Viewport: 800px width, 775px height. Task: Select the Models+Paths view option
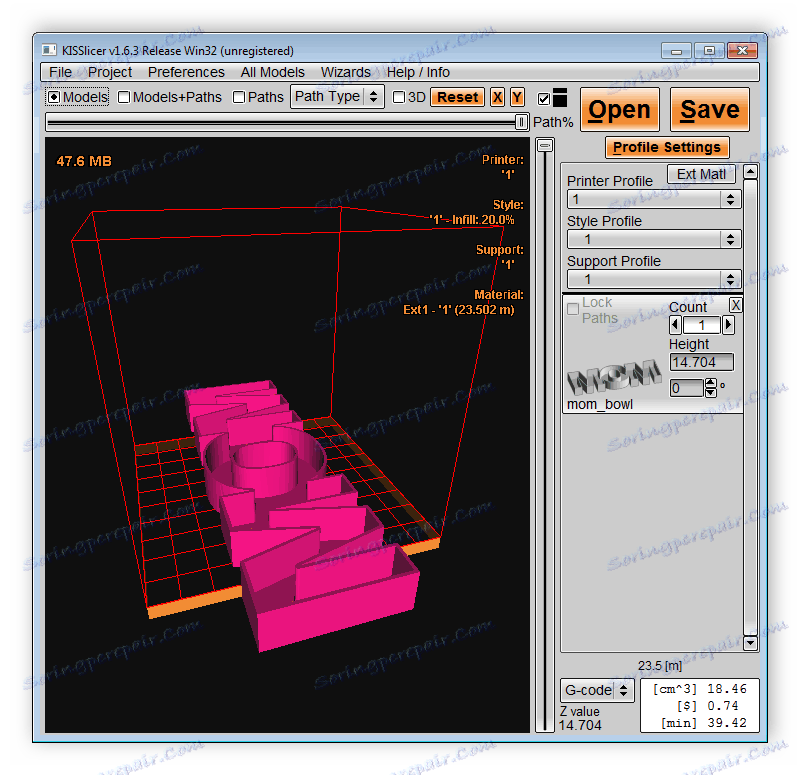click(x=124, y=97)
